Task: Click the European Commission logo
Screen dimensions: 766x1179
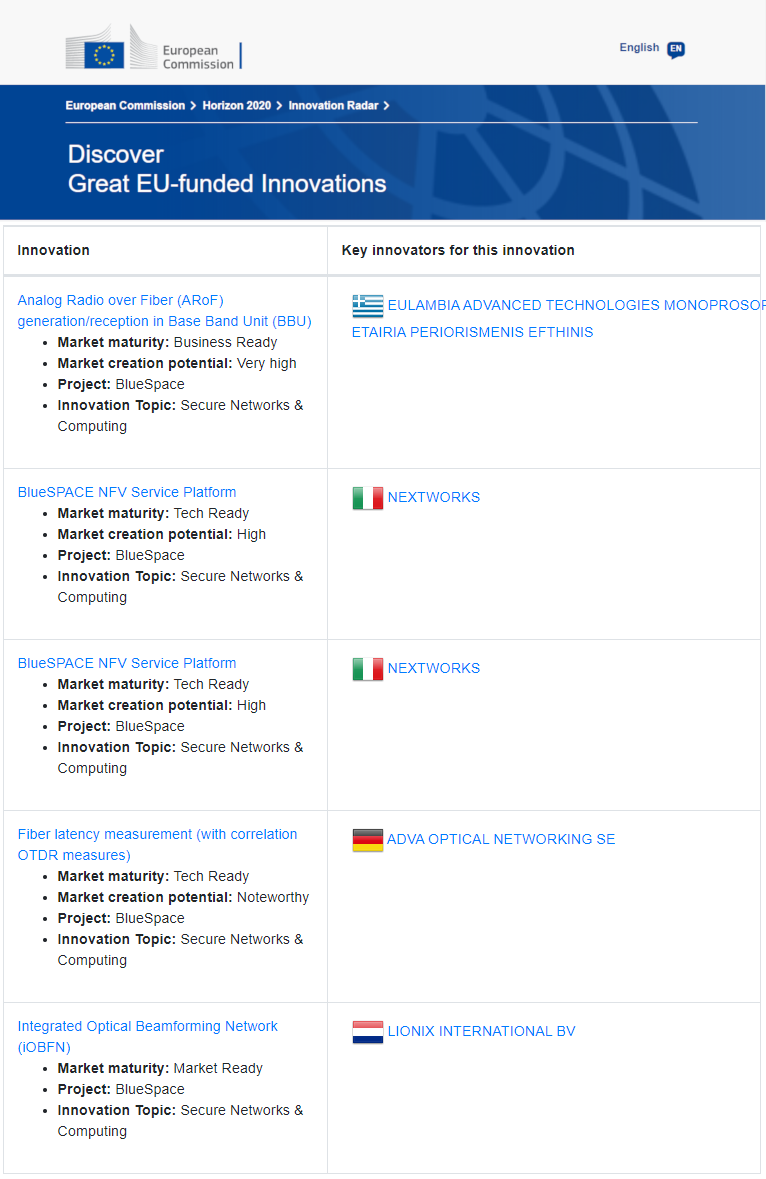Action: tap(153, 47)
